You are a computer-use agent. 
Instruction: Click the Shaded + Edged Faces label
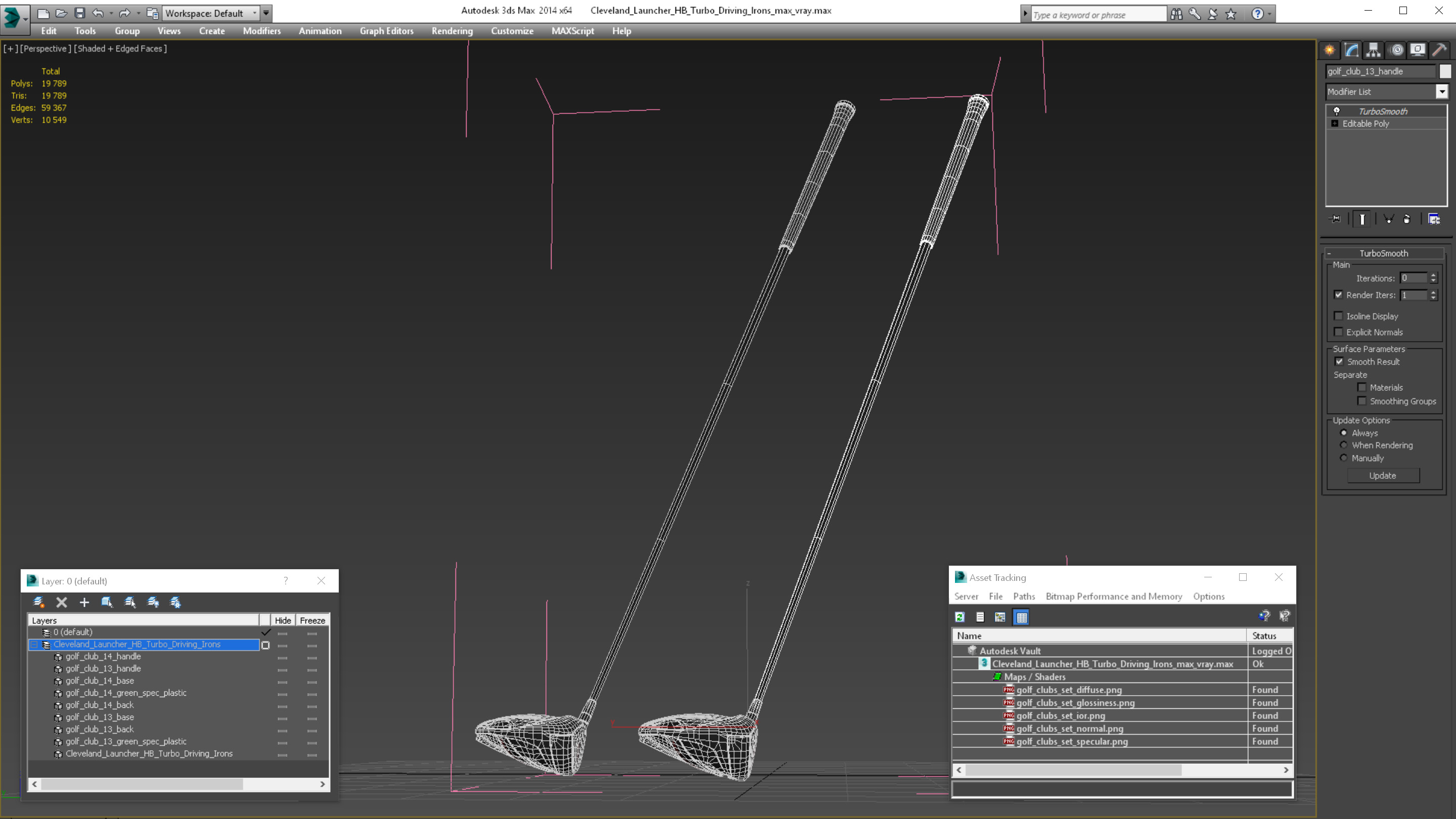[120, 49]
